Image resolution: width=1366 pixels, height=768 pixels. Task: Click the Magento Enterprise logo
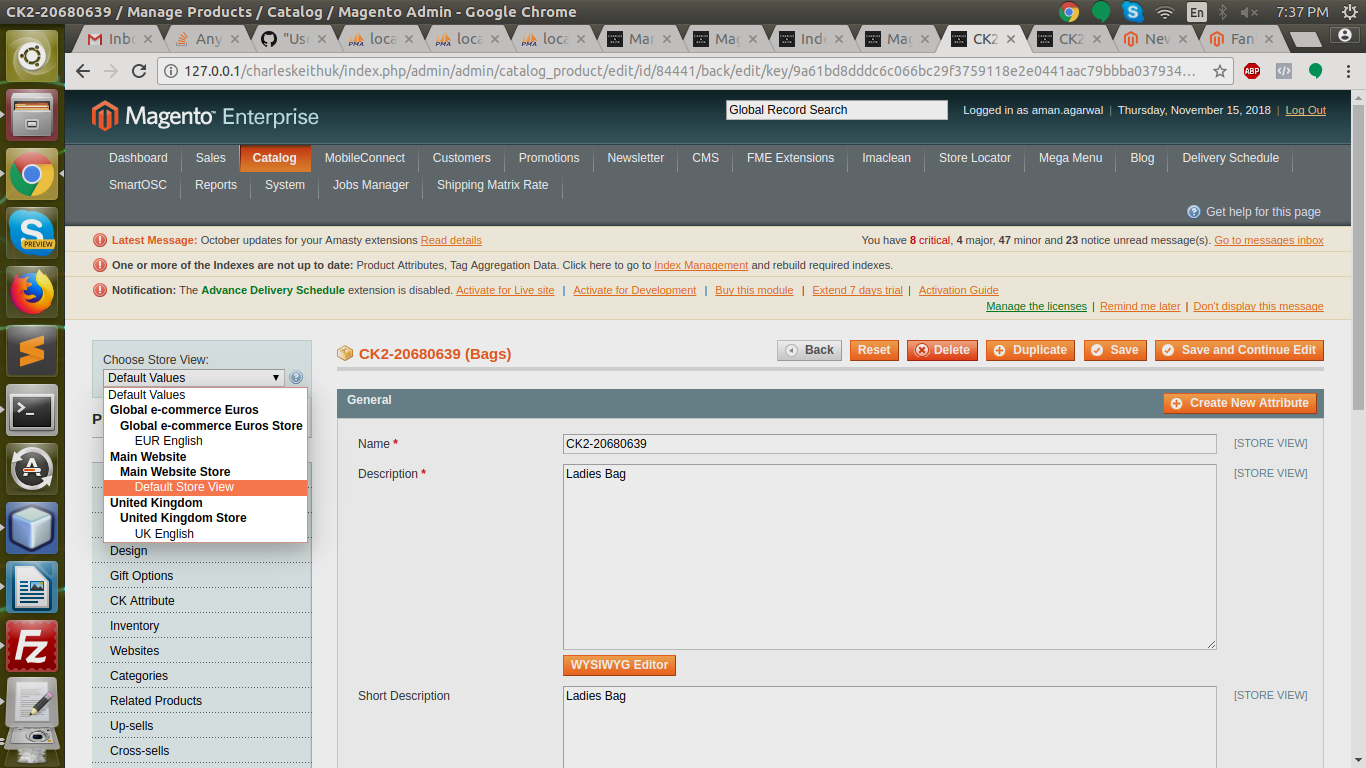[x=198, y=117]
